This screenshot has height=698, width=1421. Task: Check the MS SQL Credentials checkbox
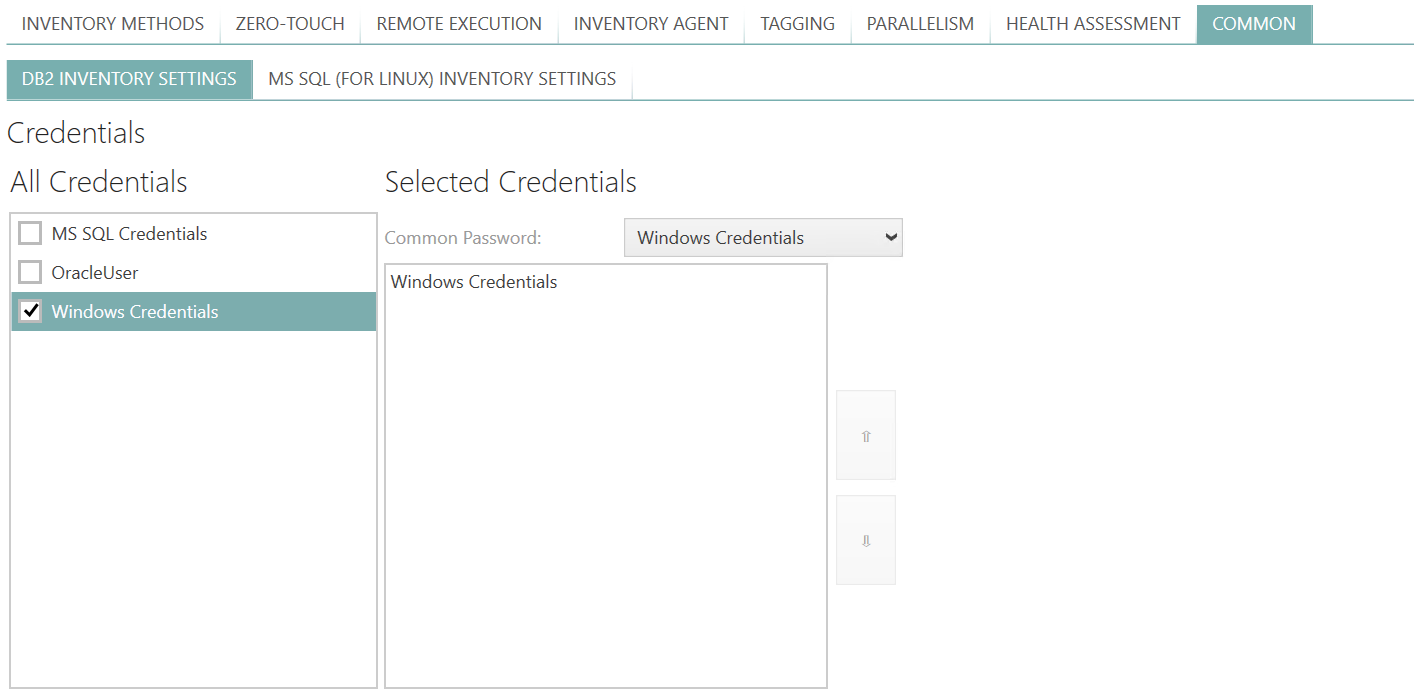pos(29,232)
